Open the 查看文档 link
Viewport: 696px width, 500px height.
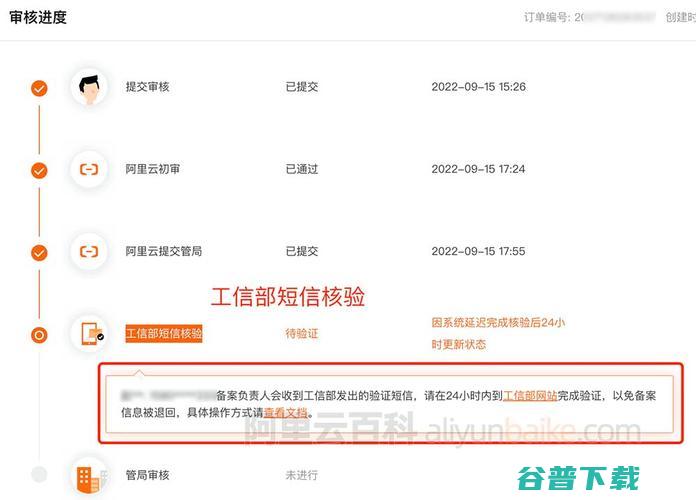(286, 413)
